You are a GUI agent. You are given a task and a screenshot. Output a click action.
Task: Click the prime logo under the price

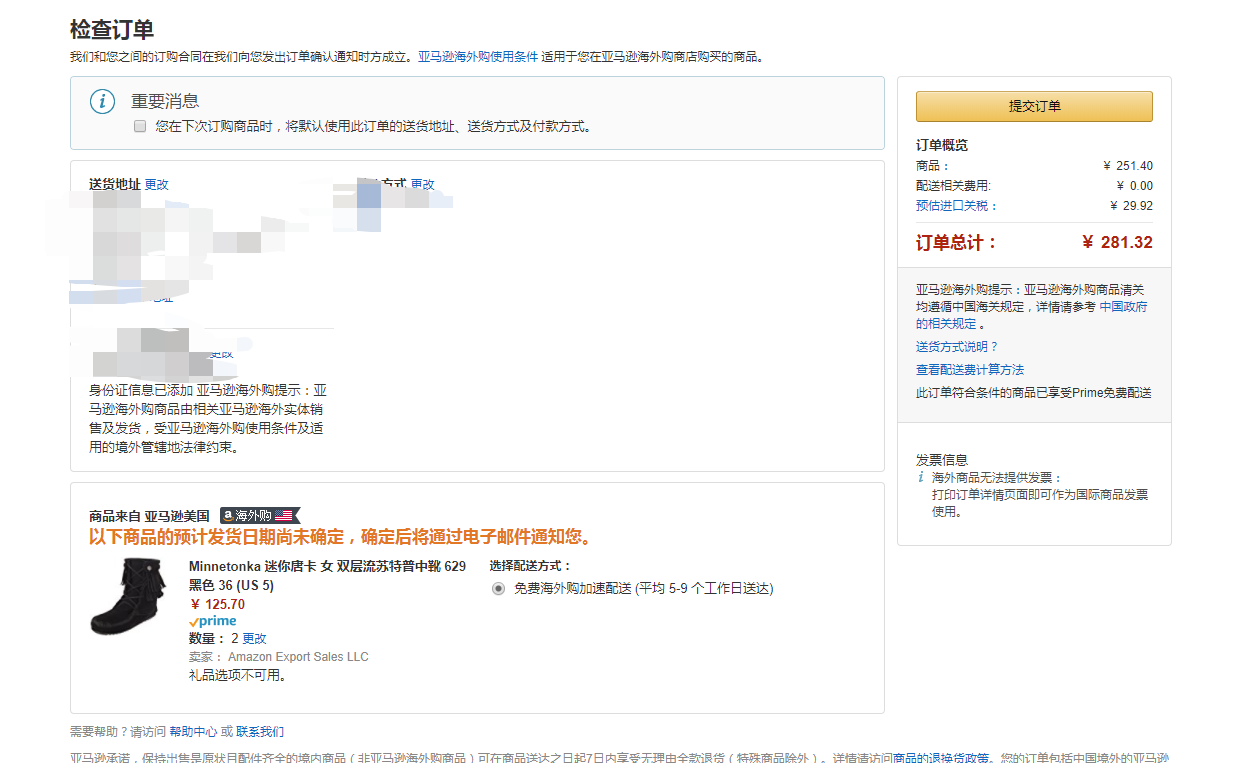point(213,621)
